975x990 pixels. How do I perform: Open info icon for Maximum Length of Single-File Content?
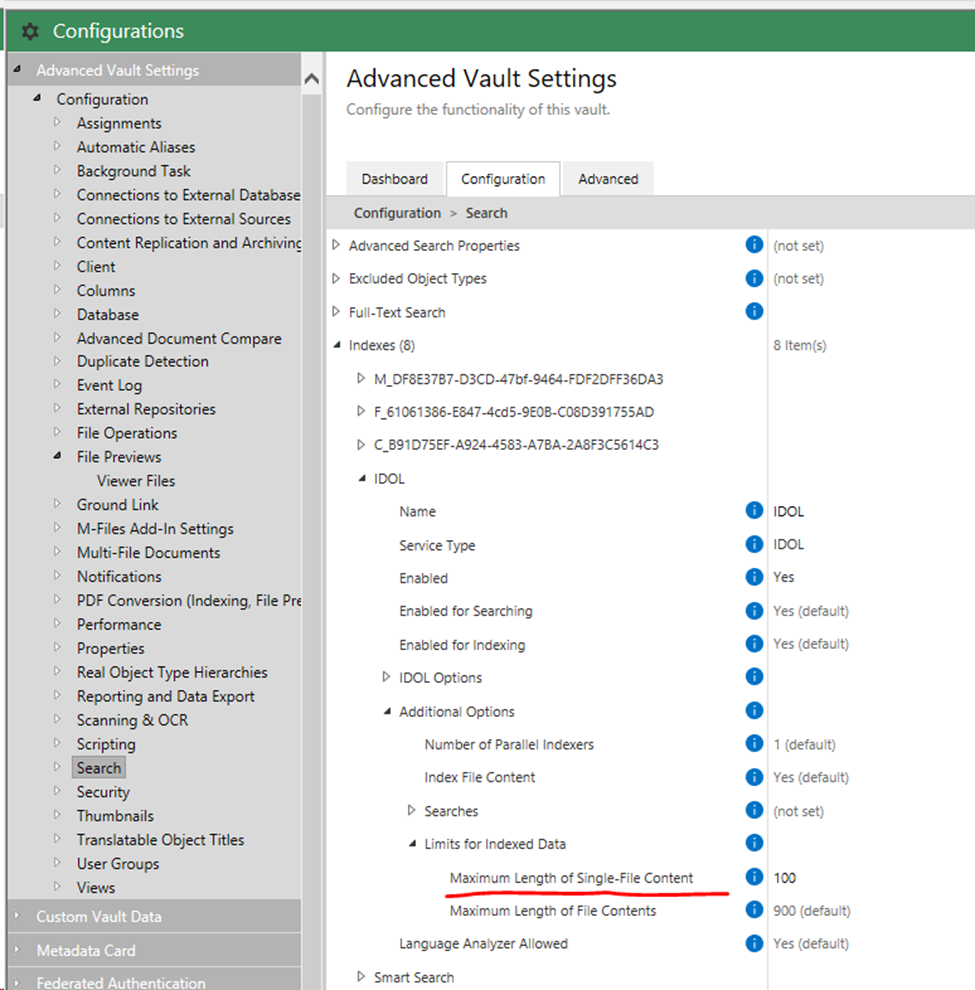(x=754, y=876)
